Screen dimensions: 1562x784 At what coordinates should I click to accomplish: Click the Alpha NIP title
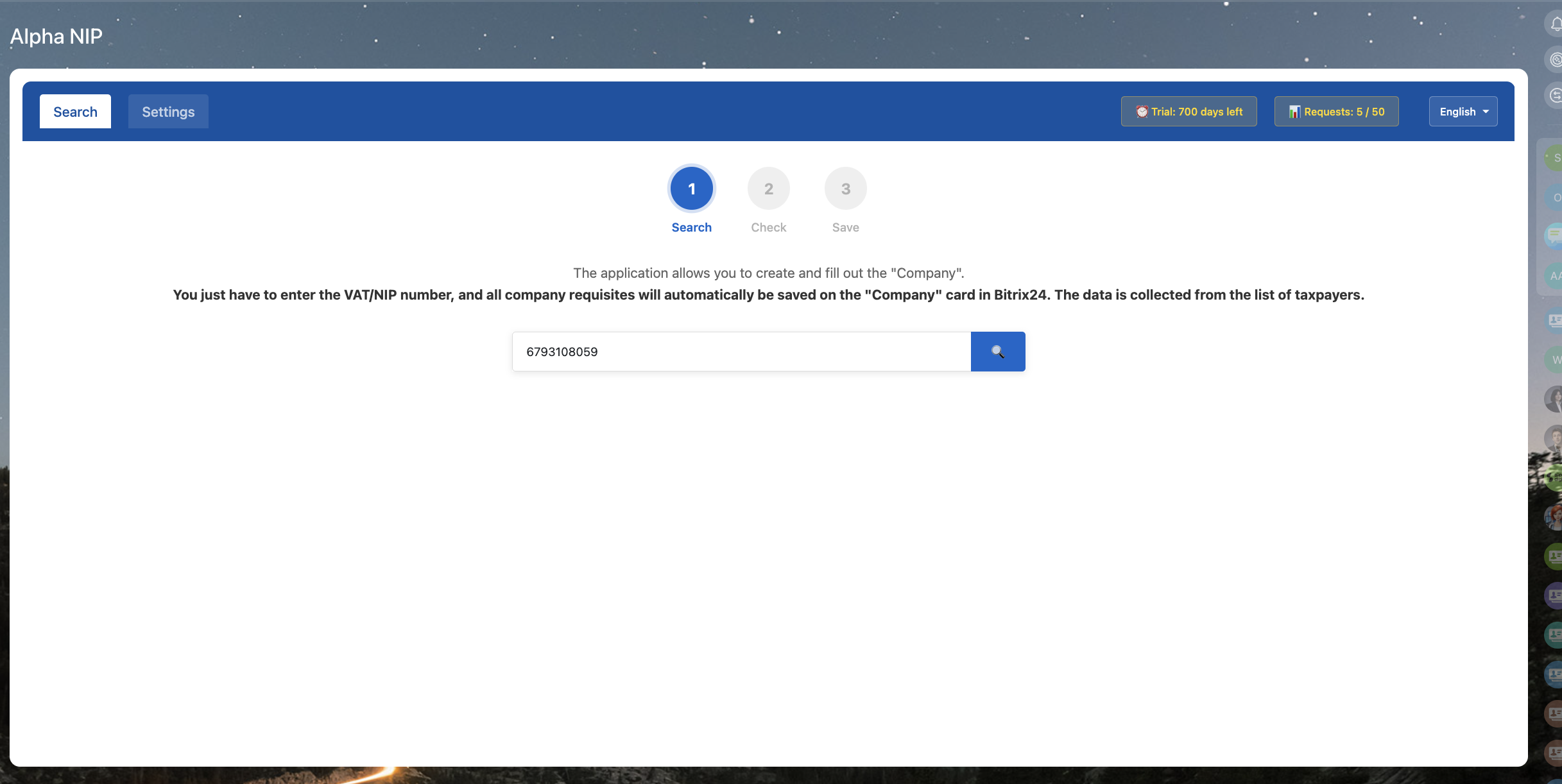click(56, 37)
